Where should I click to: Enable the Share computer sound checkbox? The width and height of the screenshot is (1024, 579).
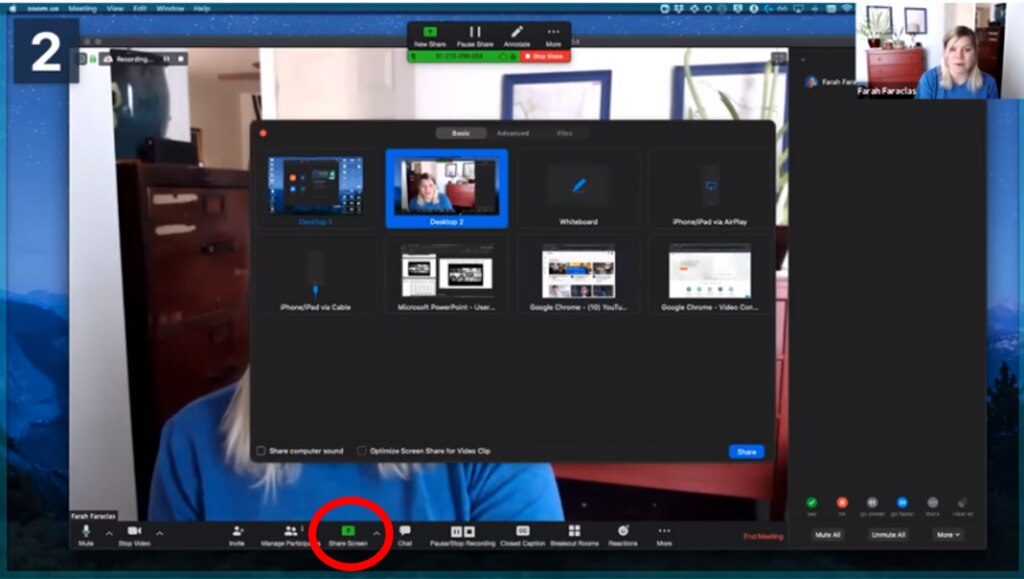261,450
